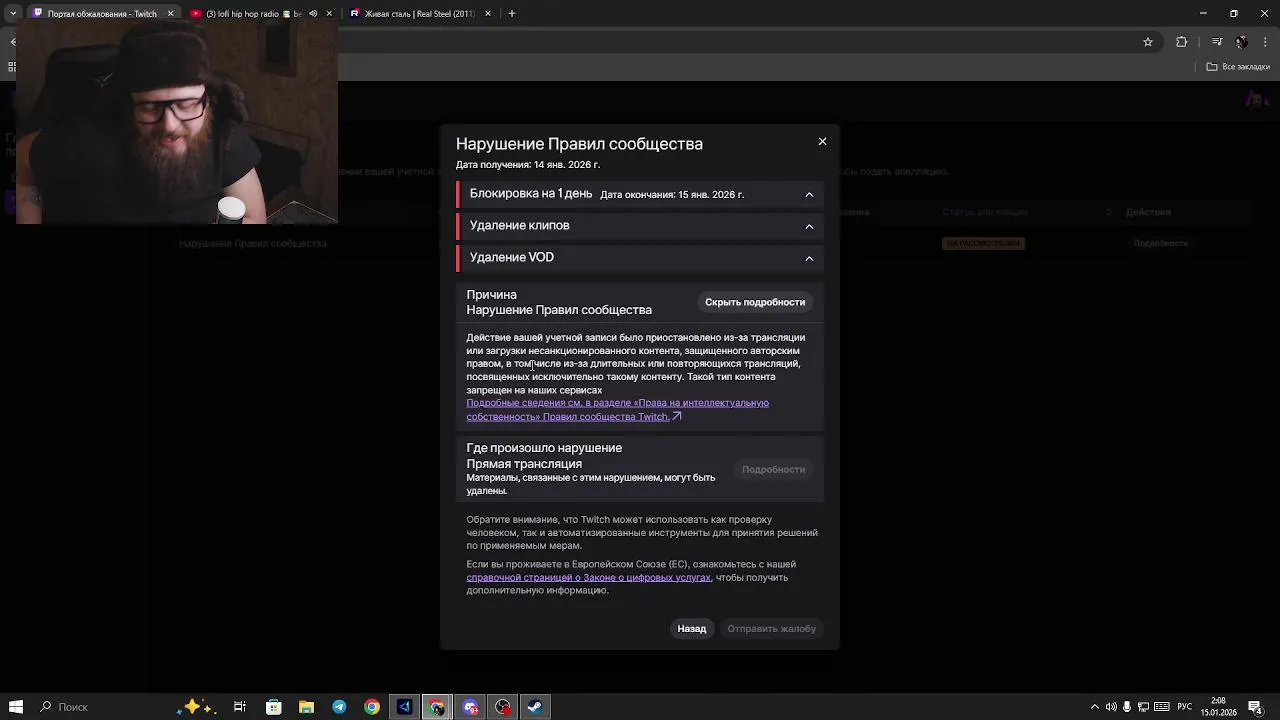
Task: Open the tab search dropdown arrow
Action: (13, 14)
